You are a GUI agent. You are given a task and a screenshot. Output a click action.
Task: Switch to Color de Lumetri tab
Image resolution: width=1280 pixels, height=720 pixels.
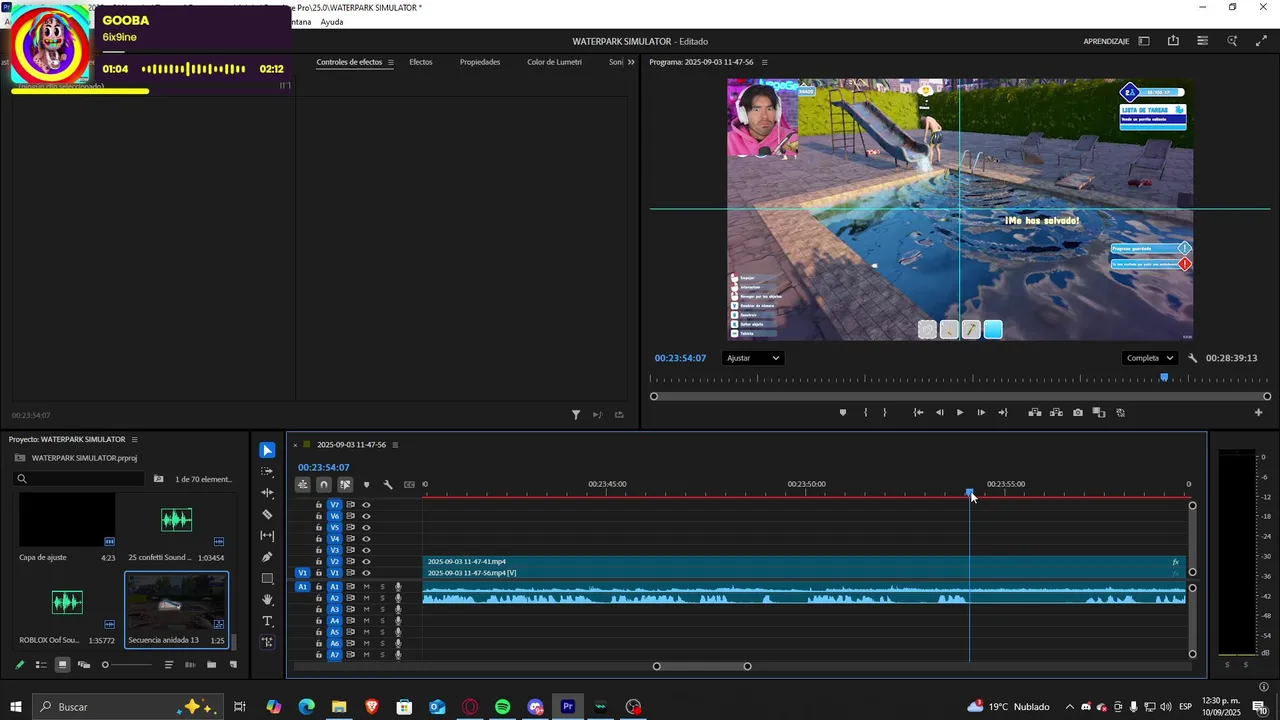pos(554,62)
